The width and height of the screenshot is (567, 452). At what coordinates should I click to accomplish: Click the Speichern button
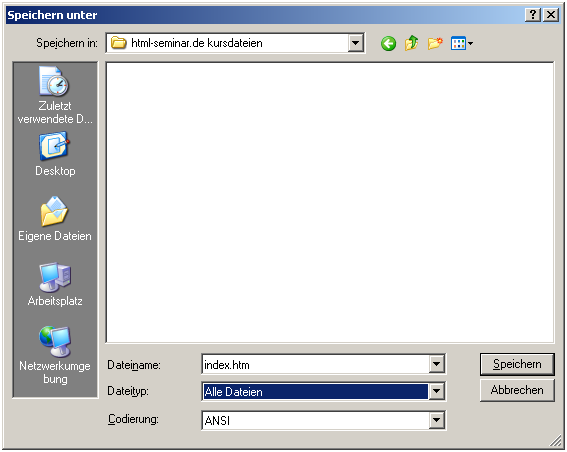pos(517,364)
